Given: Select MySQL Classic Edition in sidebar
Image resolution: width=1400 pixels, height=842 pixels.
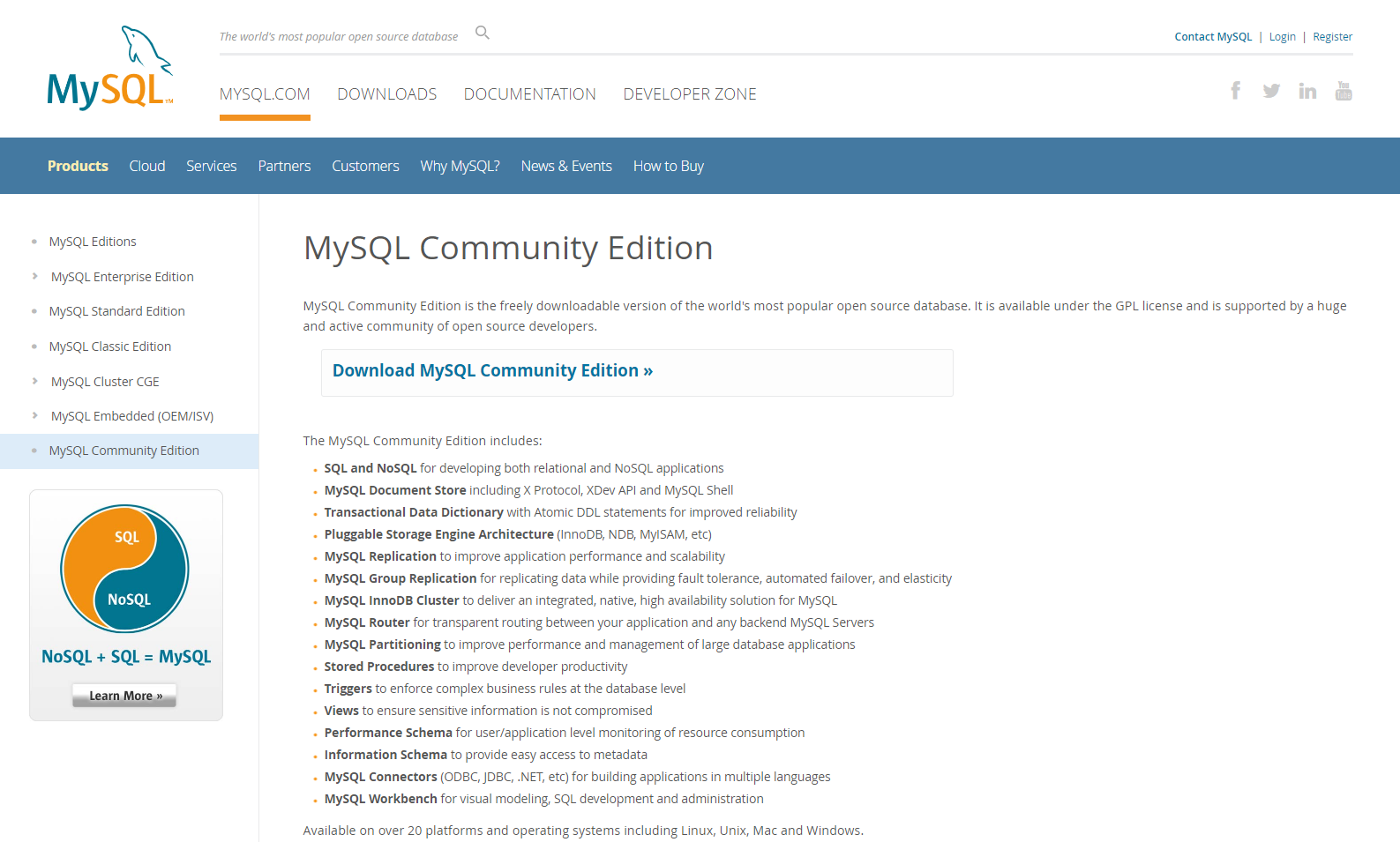Looking at the screenshot, I should (x=110, y=346).
